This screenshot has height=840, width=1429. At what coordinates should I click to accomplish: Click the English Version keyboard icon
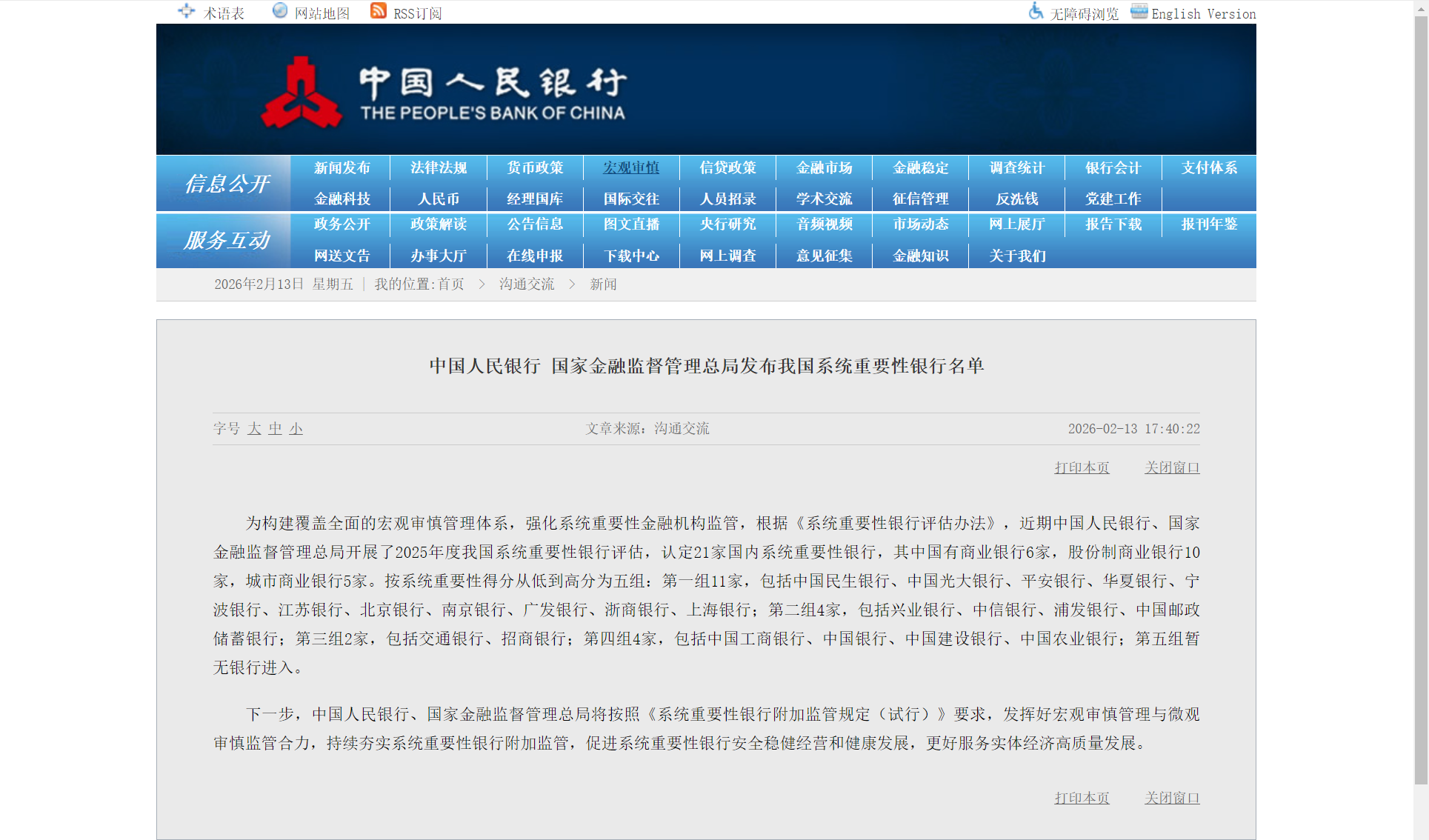1139,11
